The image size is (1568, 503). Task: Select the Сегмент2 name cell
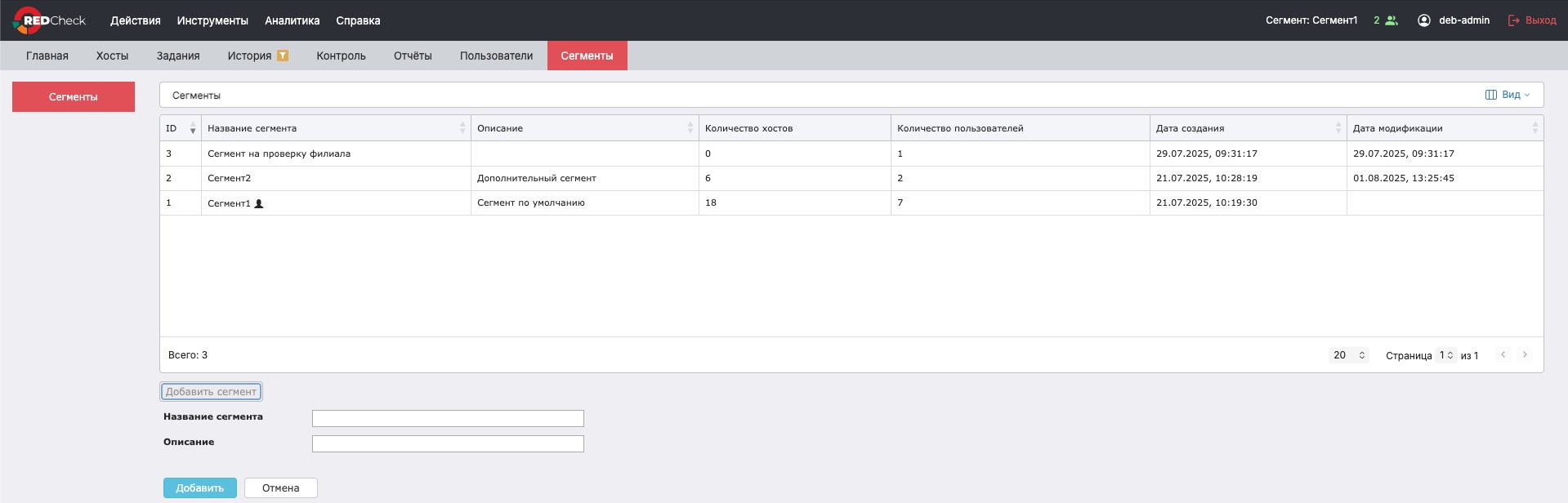[336, 178]
